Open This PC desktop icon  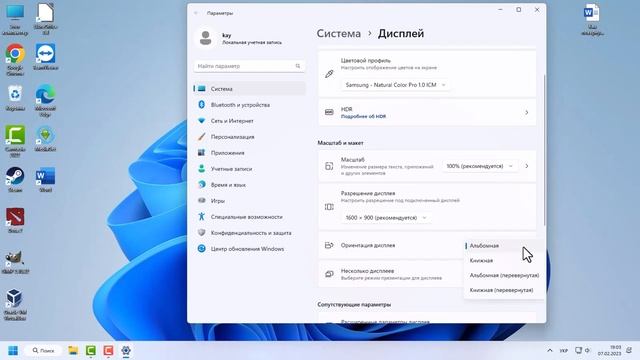pyautogui.click(x=15, y=19)
